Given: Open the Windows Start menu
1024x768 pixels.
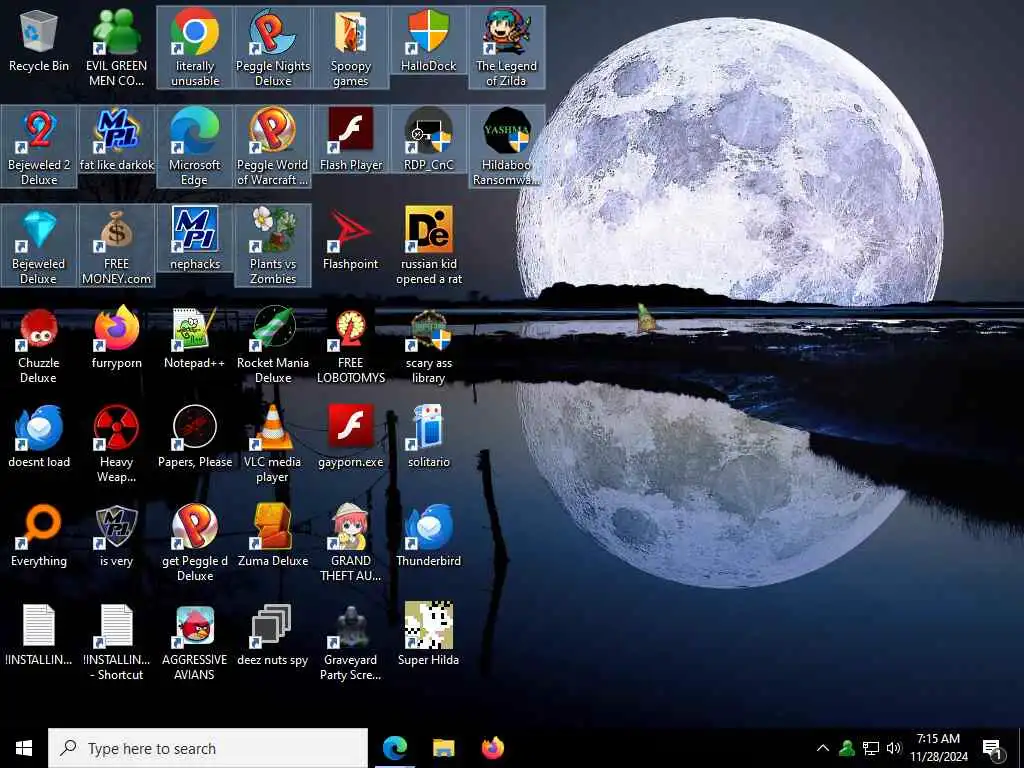Looking at the screenshot, I should (x=24, y=748).
